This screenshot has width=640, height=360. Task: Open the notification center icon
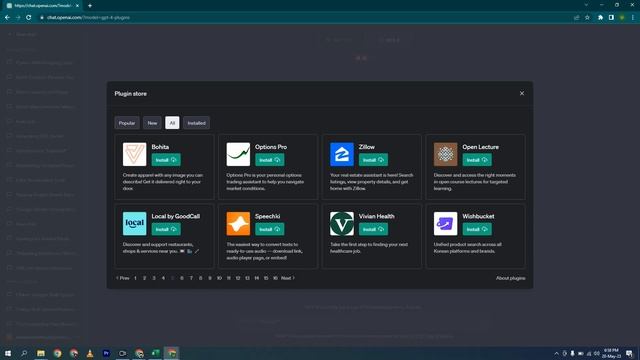tap(629, 353)
